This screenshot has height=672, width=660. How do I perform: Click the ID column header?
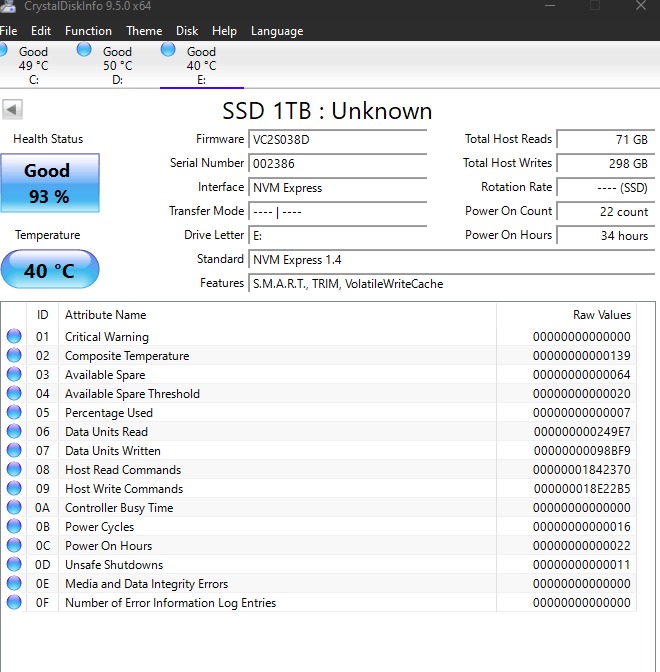(x=42, y=315)
